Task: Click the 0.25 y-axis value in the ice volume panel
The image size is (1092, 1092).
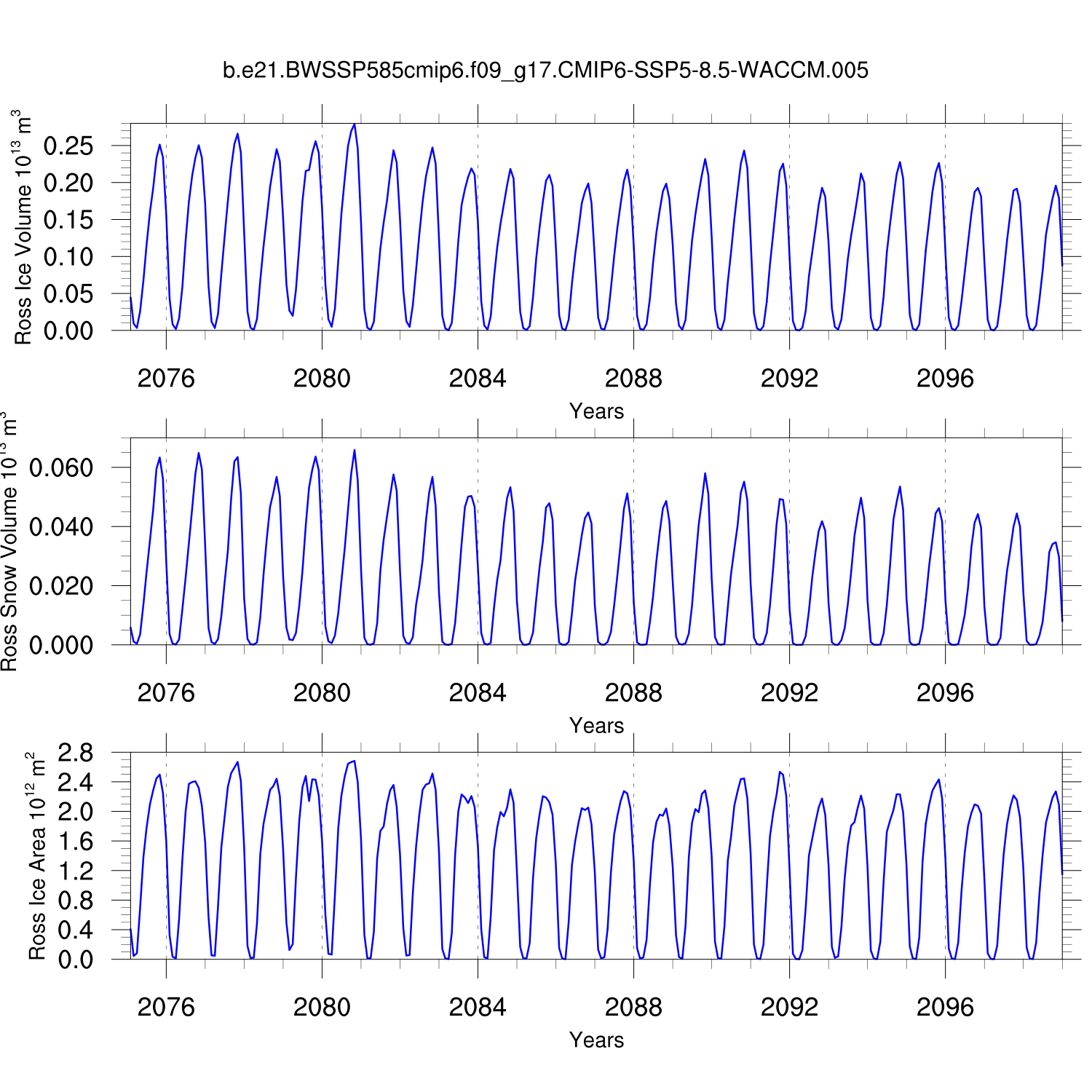Action: pyautogui.click(x=68, y=146)
